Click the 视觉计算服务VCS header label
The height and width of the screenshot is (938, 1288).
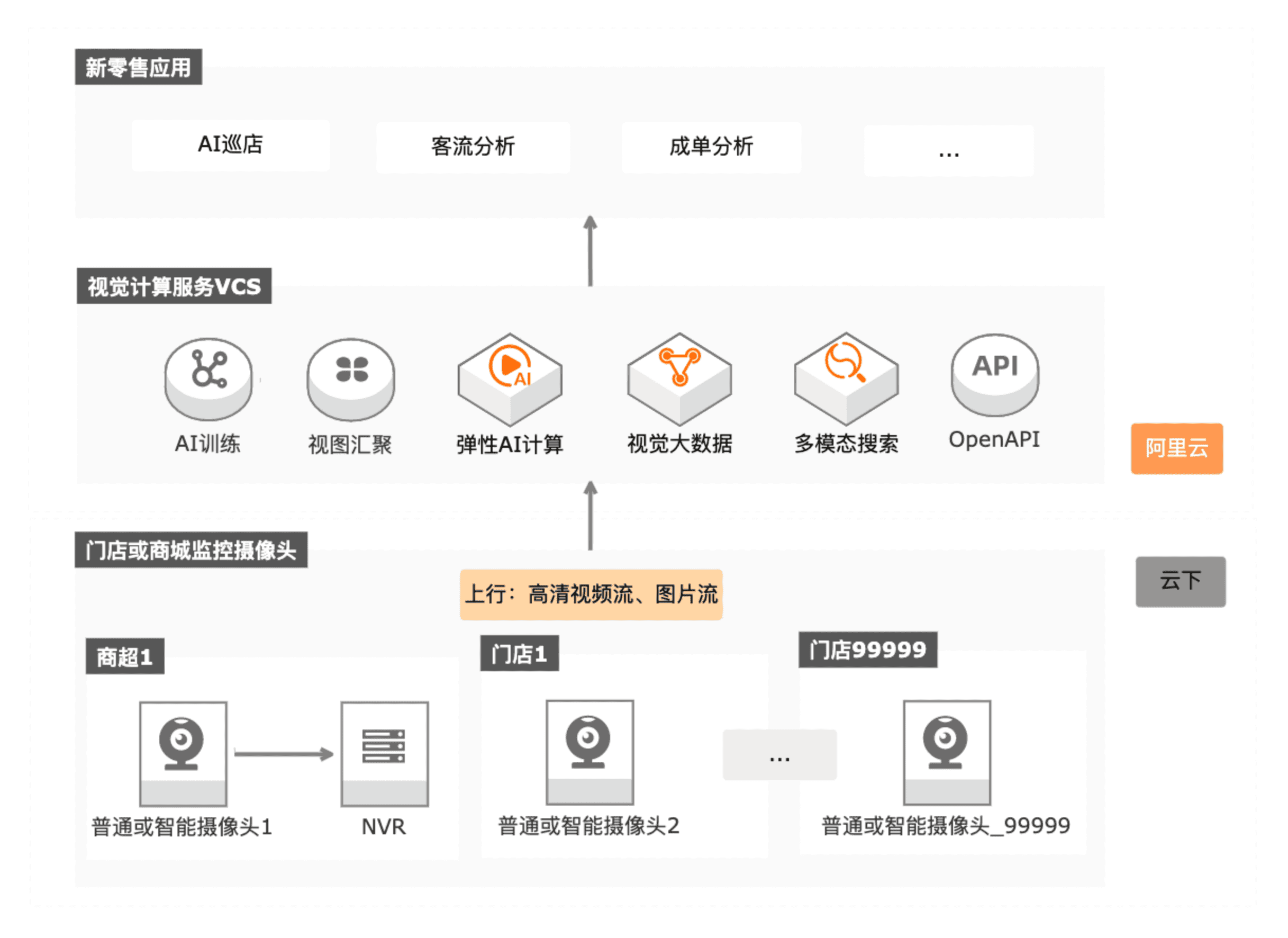pos(174,286)
